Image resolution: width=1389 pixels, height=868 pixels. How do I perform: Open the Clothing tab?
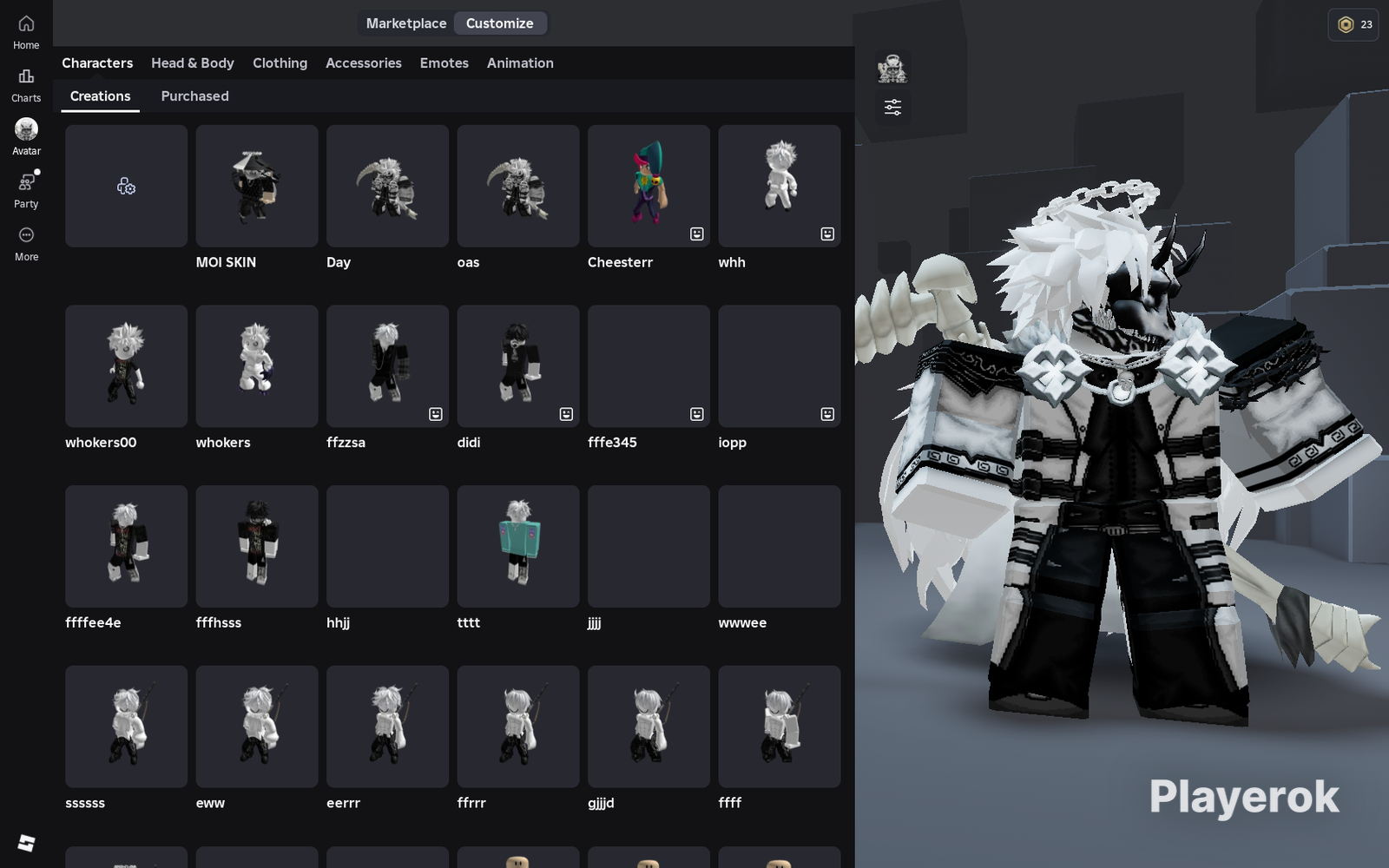coord(280,62)
